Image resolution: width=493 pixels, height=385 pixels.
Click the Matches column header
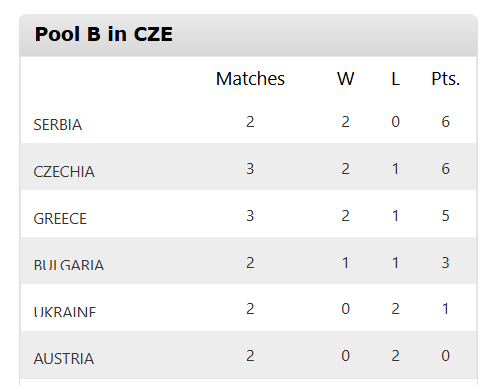click(250, 79)
